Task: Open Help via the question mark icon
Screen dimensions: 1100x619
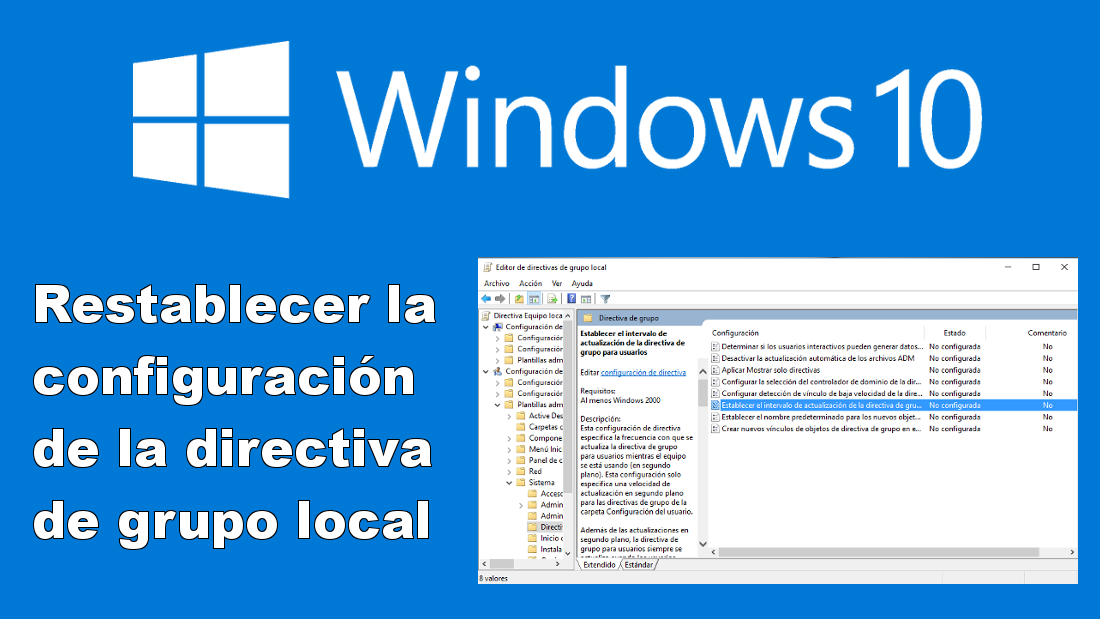Action: point(572,299)
